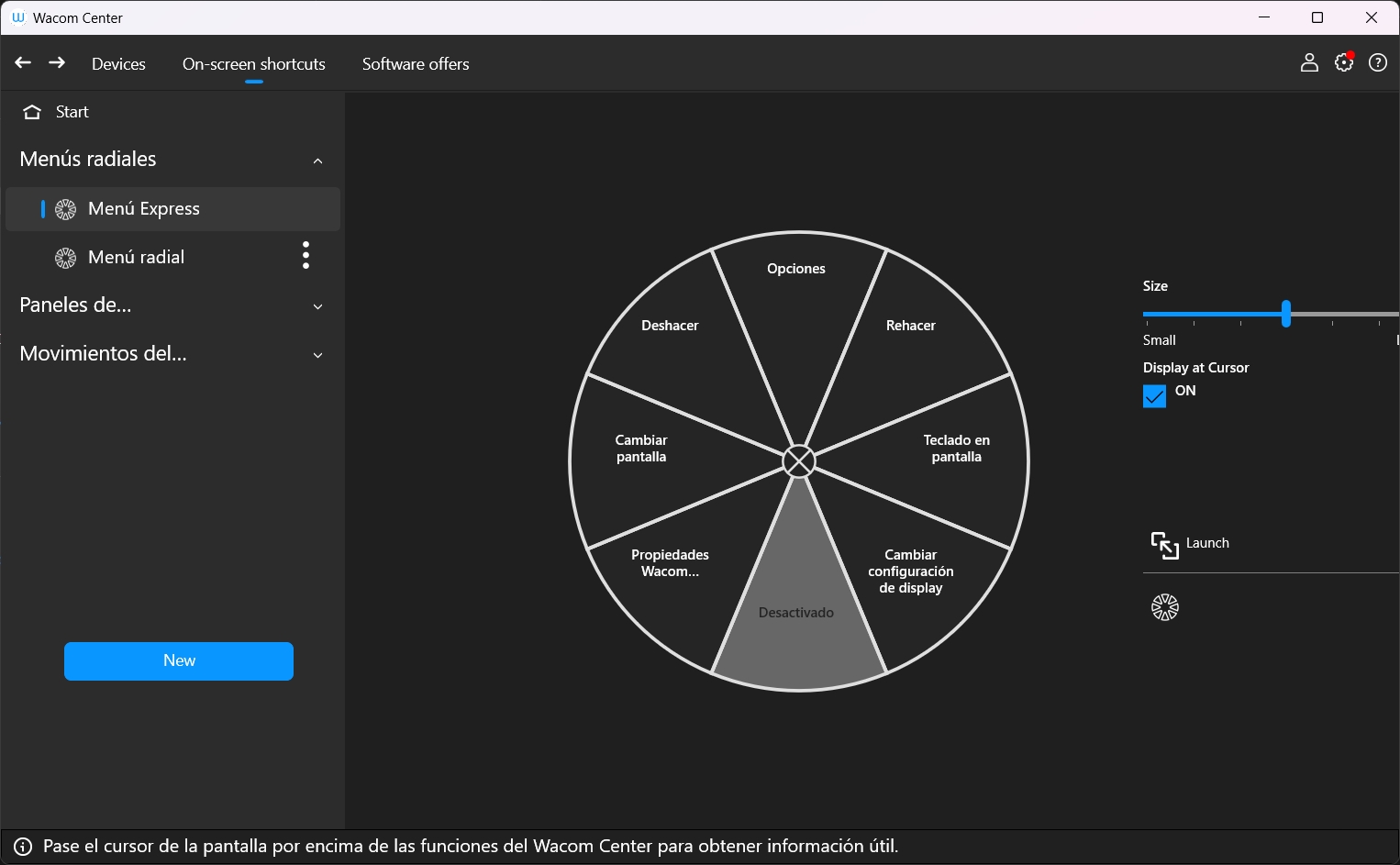Switch to the Devices tab
Image resolution: width=1400 pixels, height=865 pixels.
118,63
